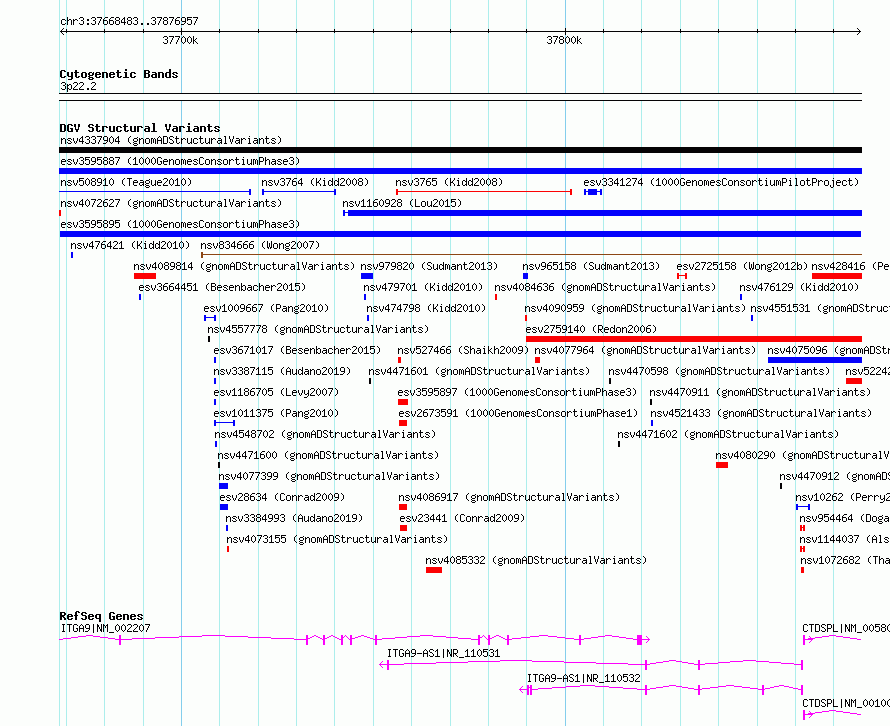Open esv3664451 (Besenbacher2015) label
The height and width of the screenshot is (726, 890).
coord(222,287)
